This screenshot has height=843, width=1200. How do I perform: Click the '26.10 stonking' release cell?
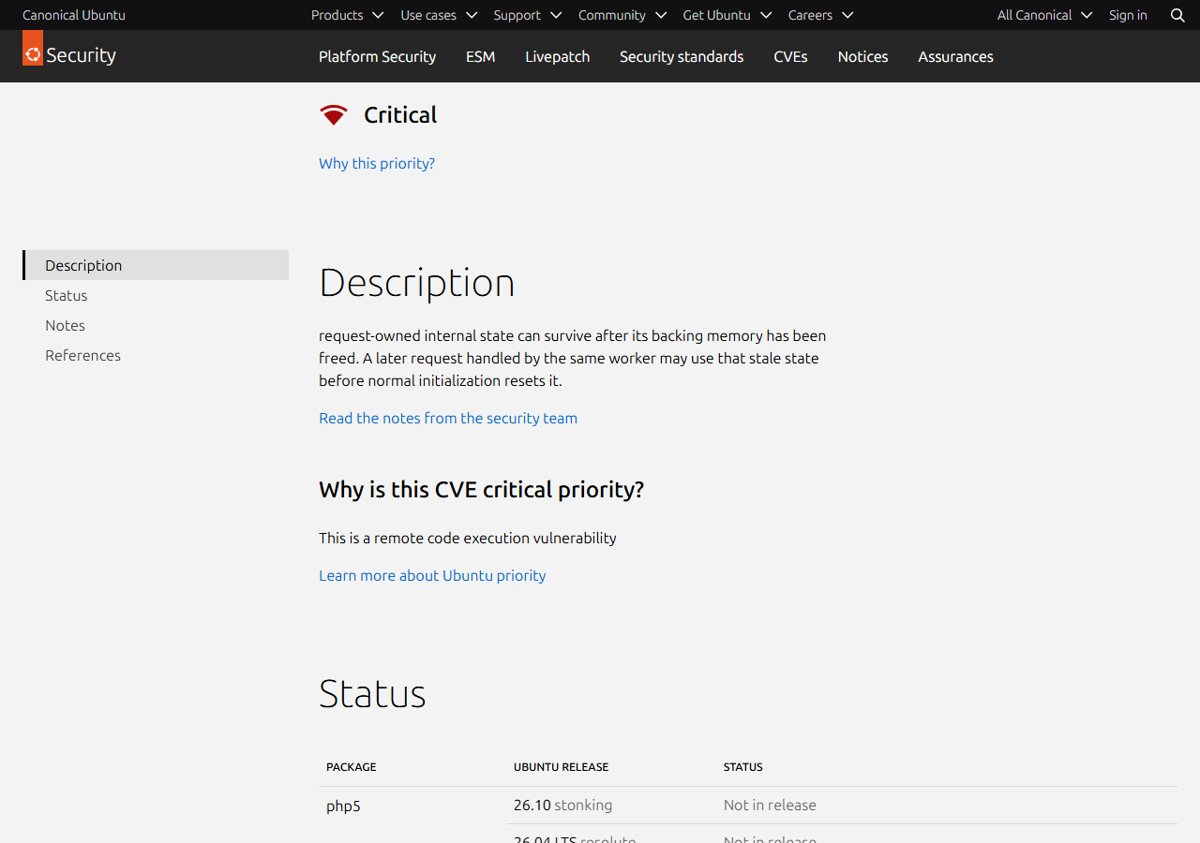tap(563, 805)
